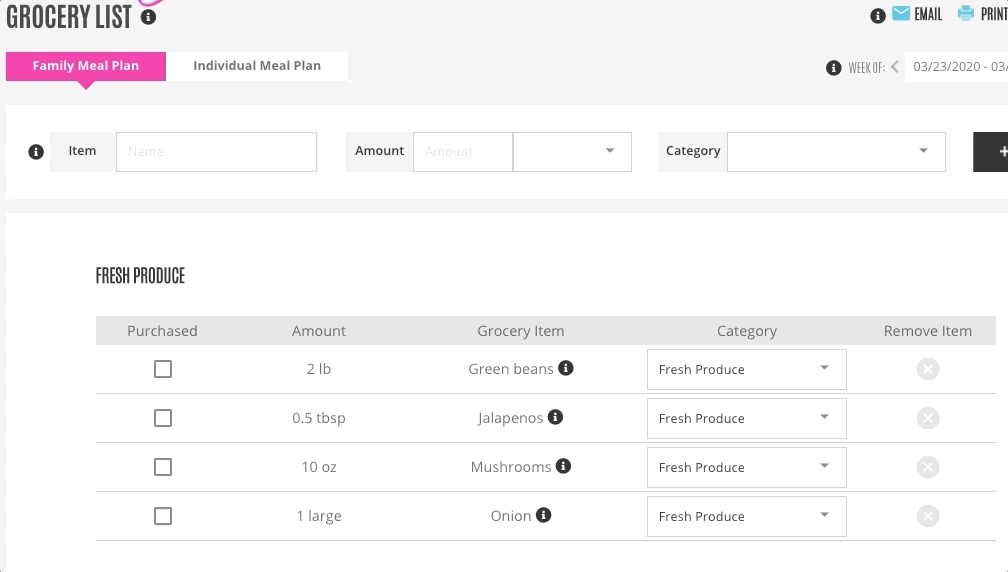Check the Jalapenos purchased box
This screenshot has height=572, width=1008.
163,418
